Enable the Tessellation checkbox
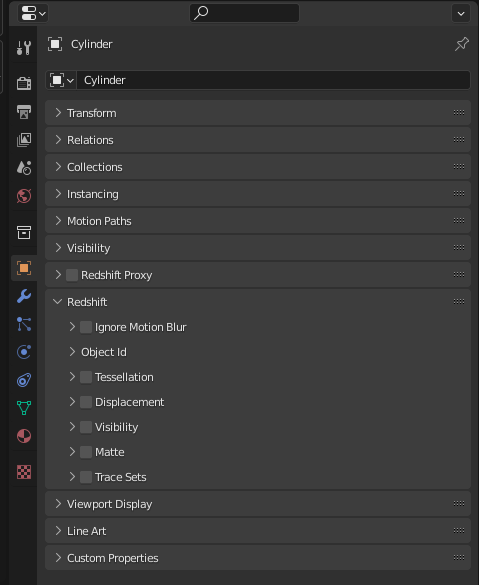Viewport: 479px width, 585px height. tap(86, 377)
